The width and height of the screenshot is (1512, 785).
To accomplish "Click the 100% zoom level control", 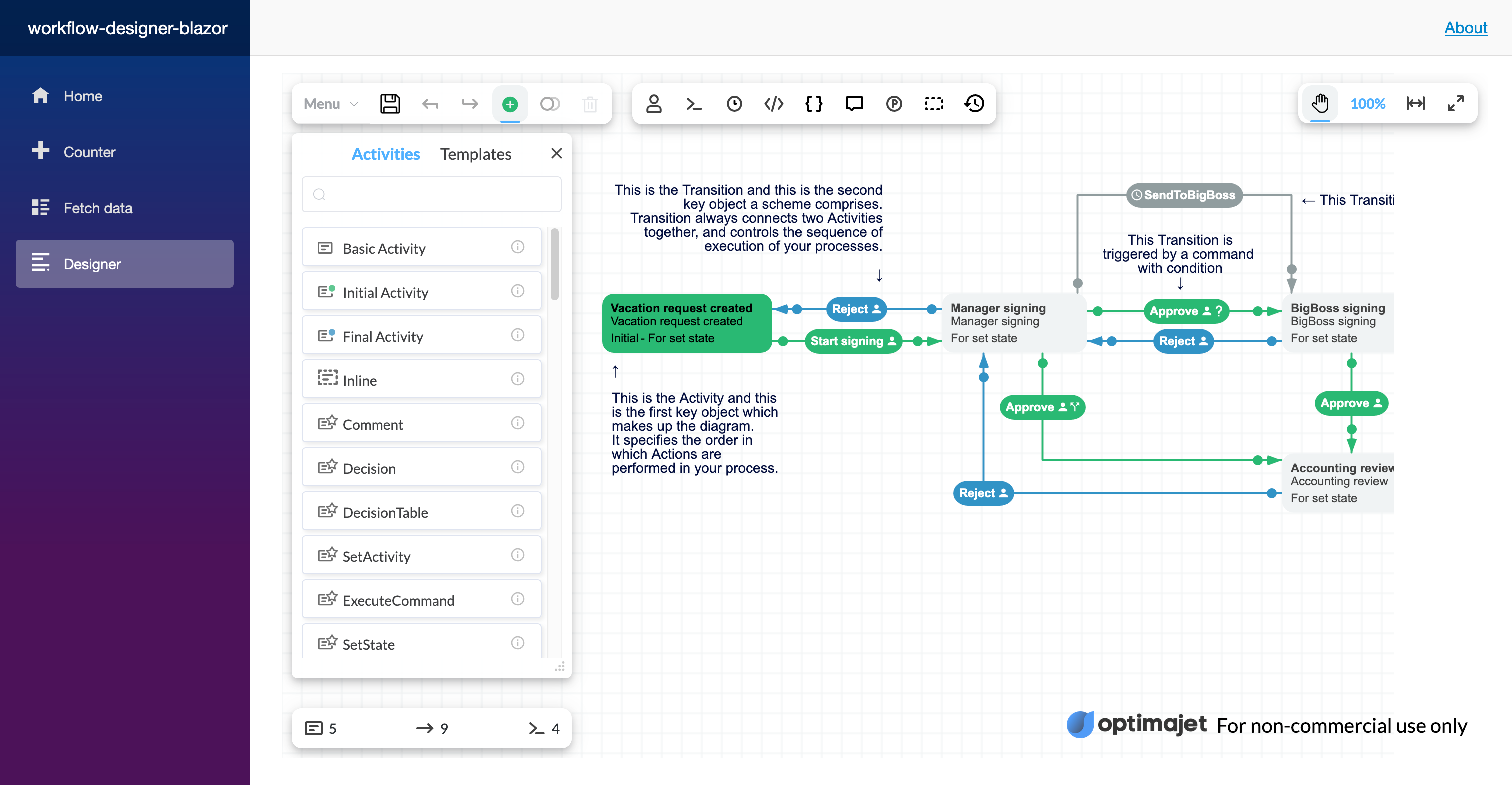I will click(1368, 104).
